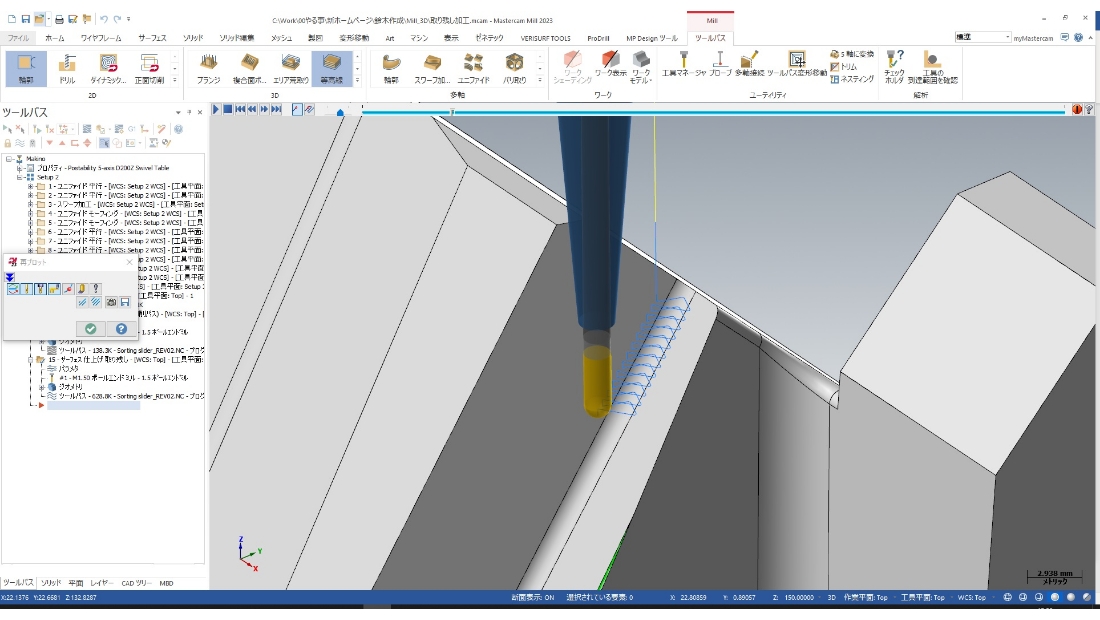Screen dimensions: 1100x620
Task: Collapse operation 15 サーフェス仕上げ取り残し
Action: [x=30, y=360]
